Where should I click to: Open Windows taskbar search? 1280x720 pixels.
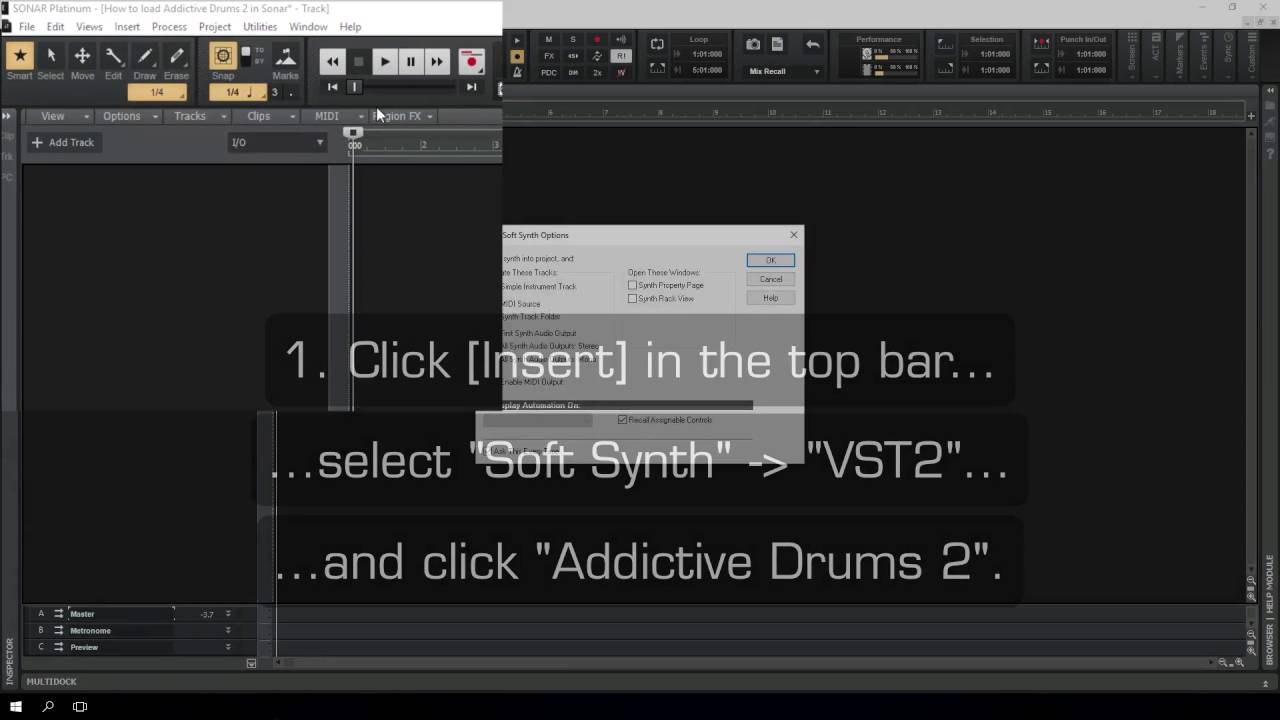point(48,706)
